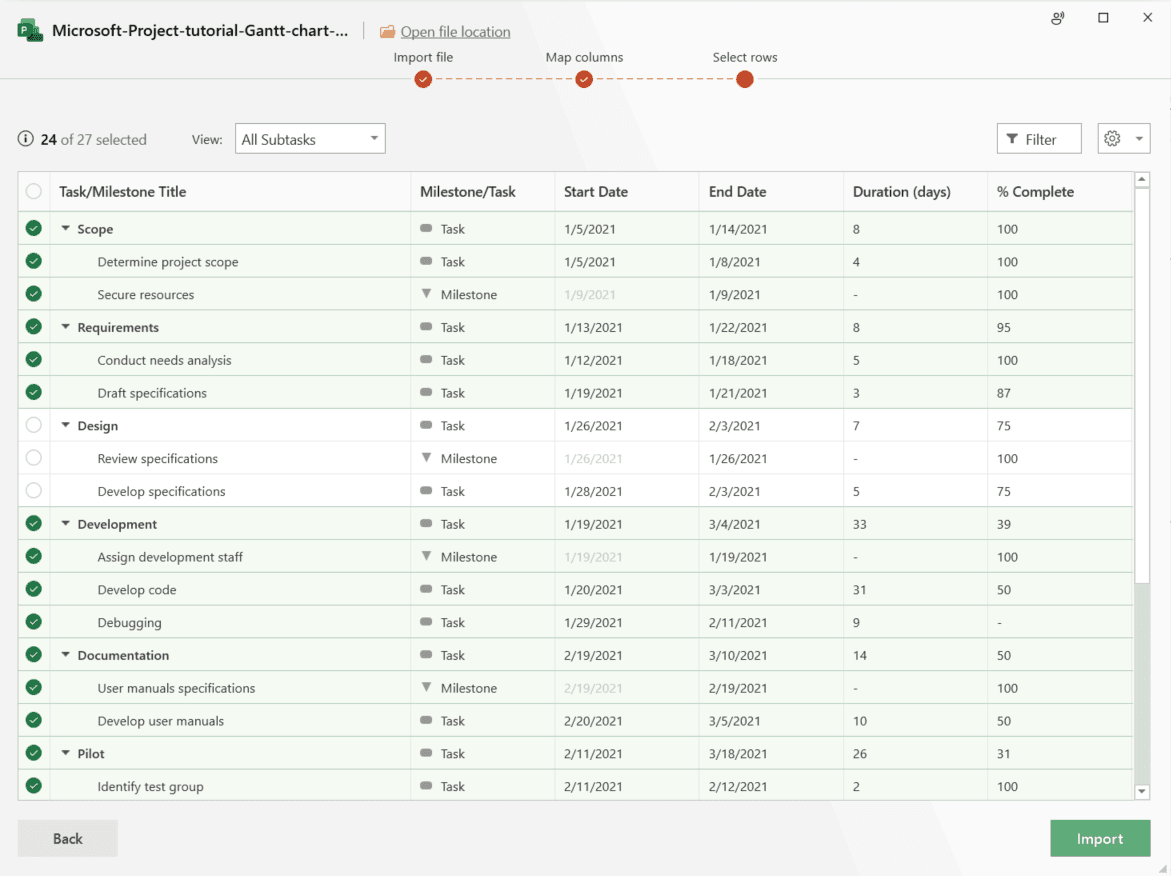The width and height of the screenshot is (1171, 876).
Task: Click the Select rows step circle
Action: coord(744,79)
